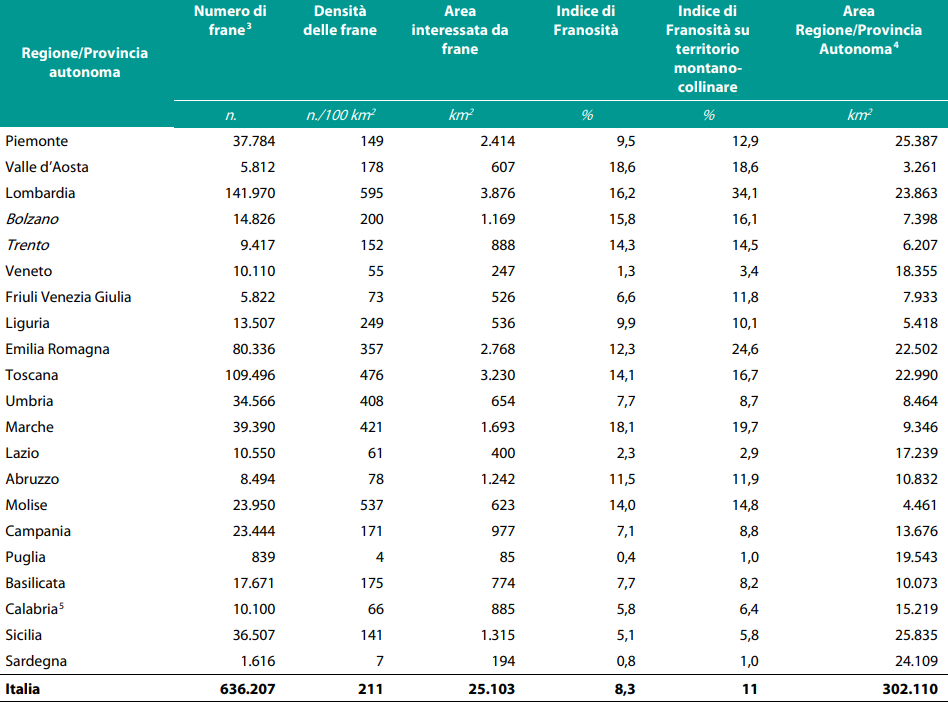Select the italic Trento row label
This screenshot has width=948, height=702.
(x=27, y=245)
